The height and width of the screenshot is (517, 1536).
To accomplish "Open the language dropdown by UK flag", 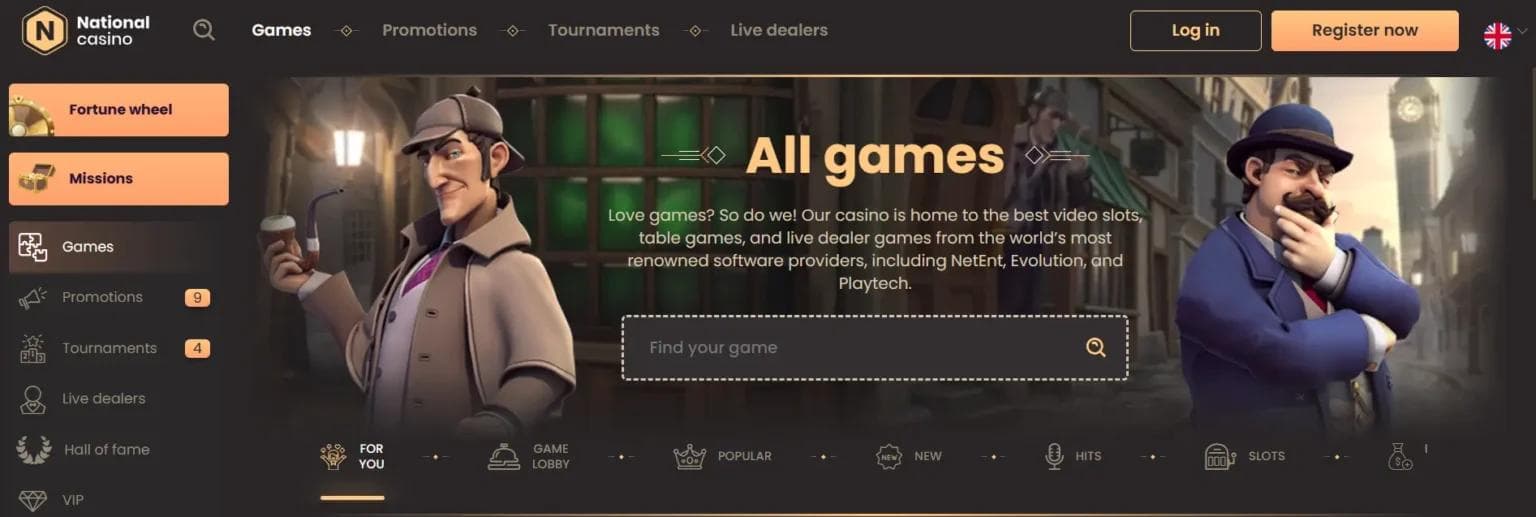I will point(1505,36).
